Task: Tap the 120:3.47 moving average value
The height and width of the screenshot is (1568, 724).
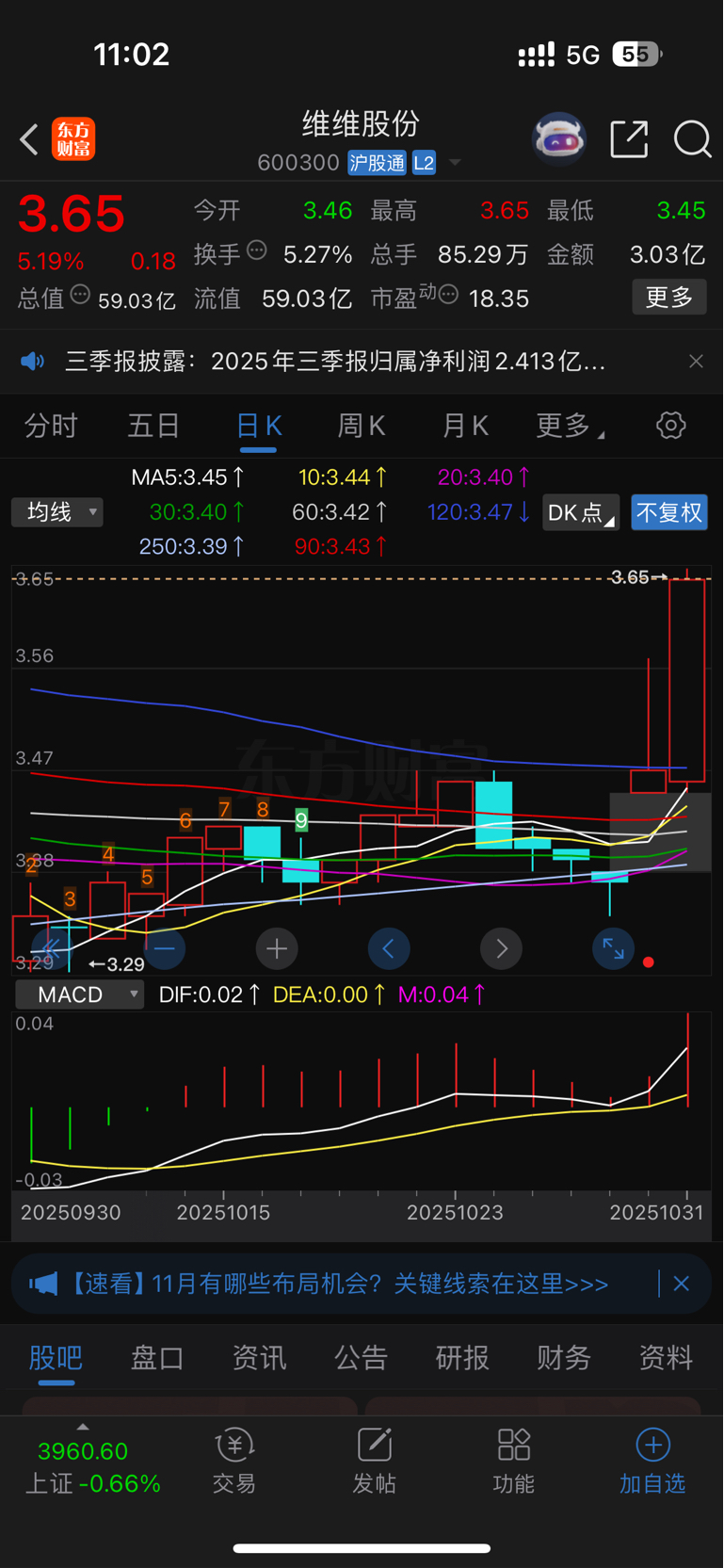Action: click(478, 512)
